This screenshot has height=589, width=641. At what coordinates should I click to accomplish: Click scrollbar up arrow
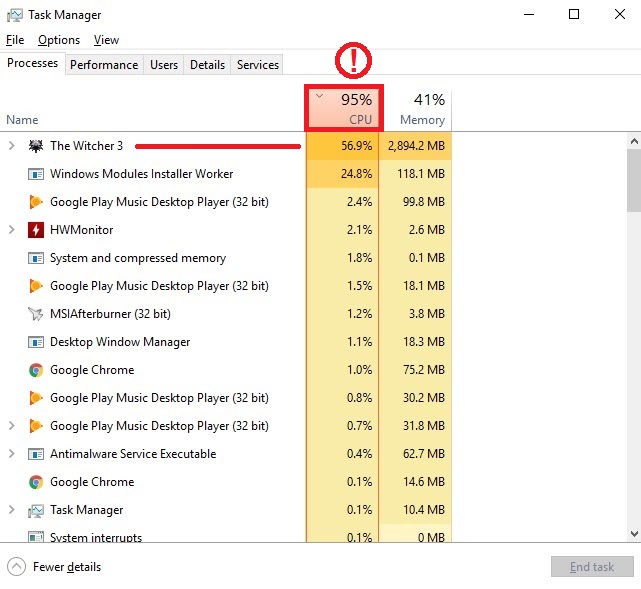(x=634, y=141)
